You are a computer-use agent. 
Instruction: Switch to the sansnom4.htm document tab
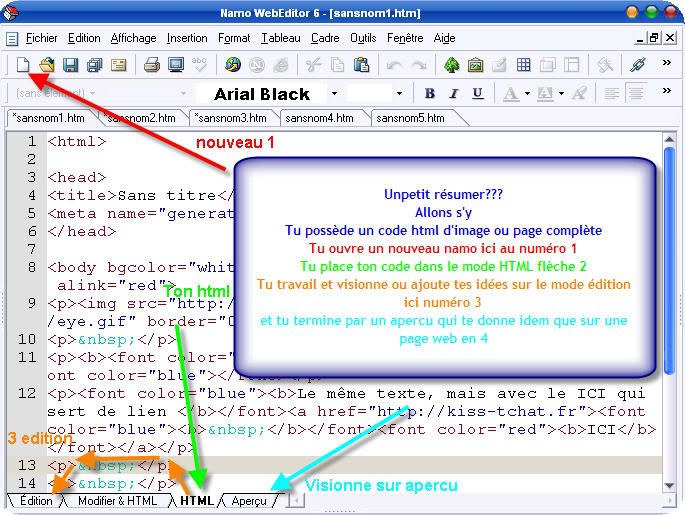[x=320, y=118]
